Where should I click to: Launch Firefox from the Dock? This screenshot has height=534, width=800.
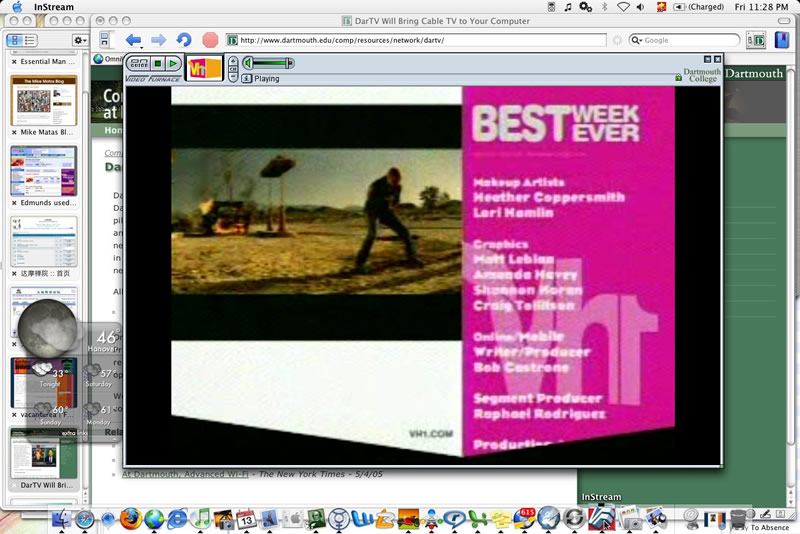click(131, 519)
